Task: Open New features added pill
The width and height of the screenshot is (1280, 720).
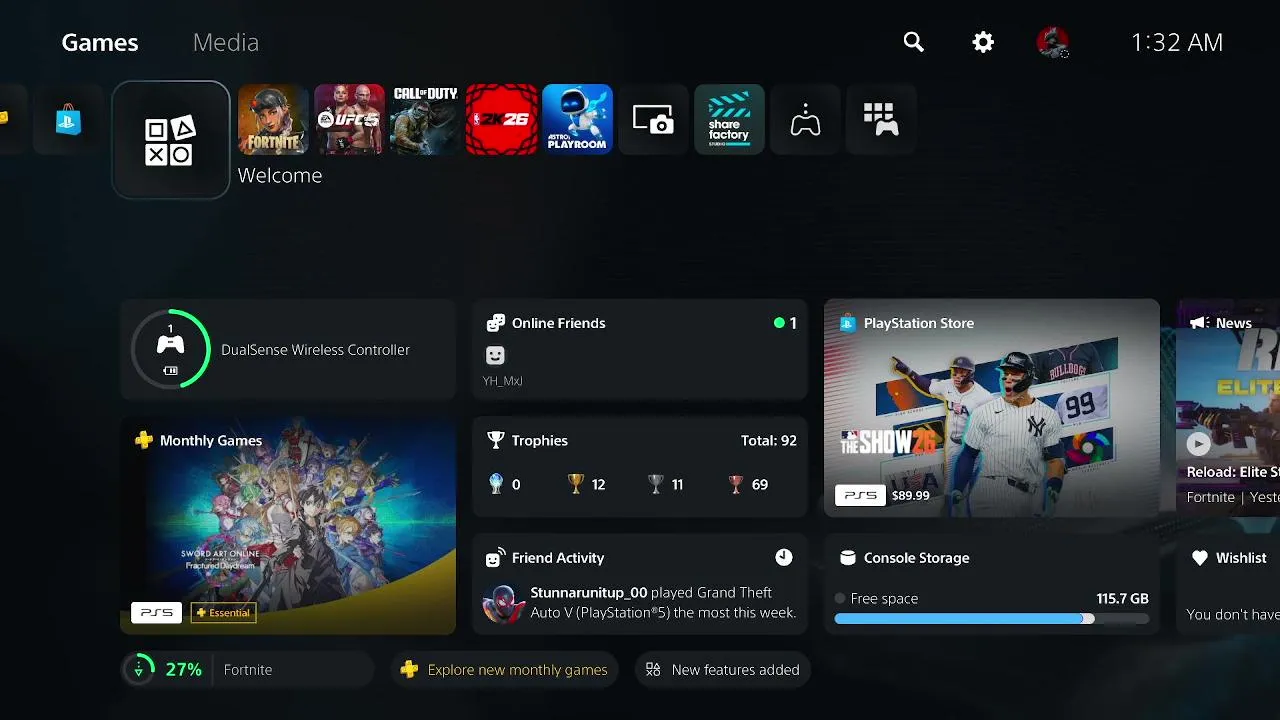Action: (723, 670)
